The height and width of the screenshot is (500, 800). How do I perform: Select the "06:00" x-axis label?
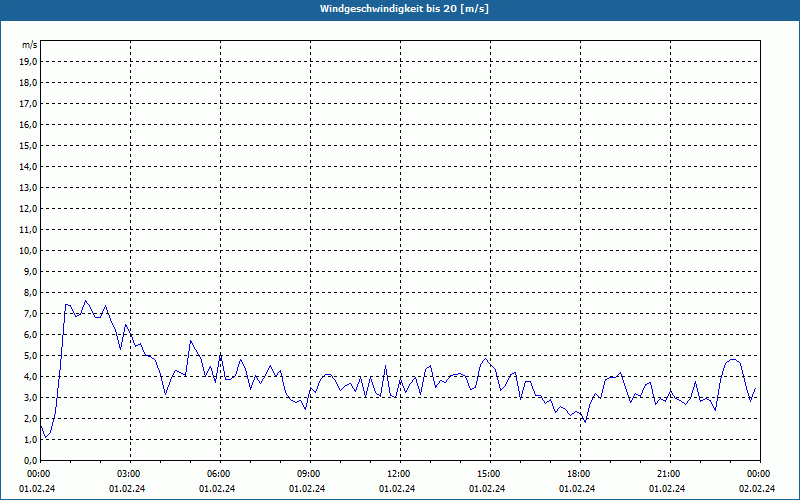click(217, 474)
